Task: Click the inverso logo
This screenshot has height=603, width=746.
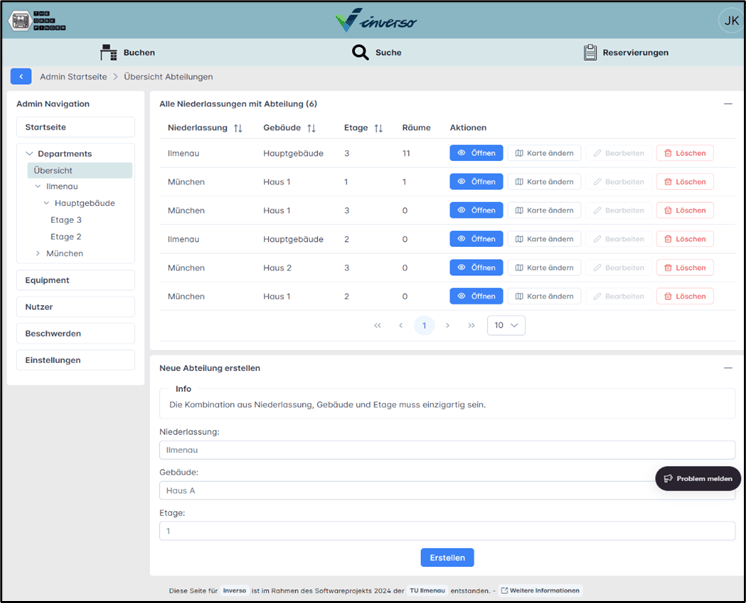Action: (x=376, y=20)
